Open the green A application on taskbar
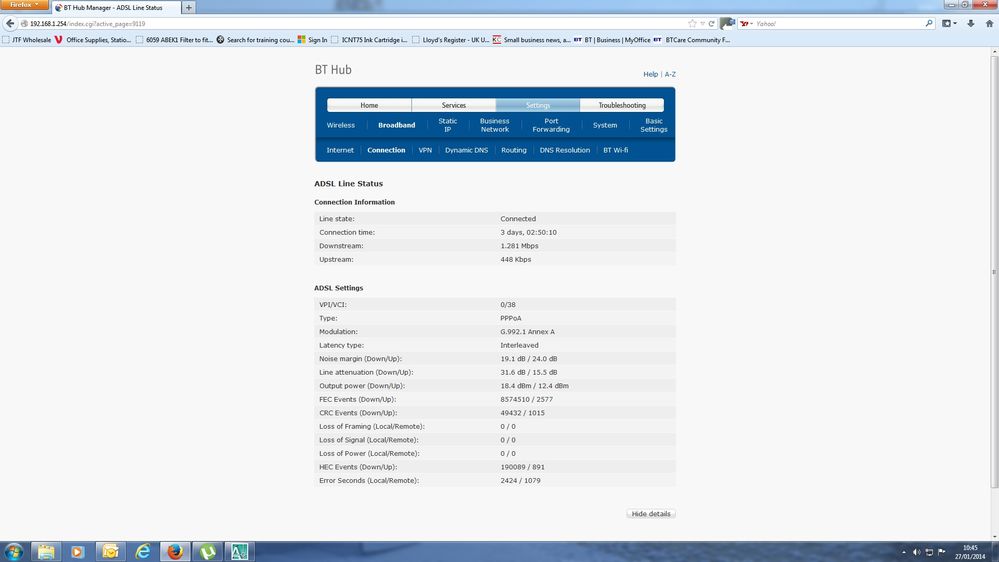Screen dimensions: 999x562 [x=240, y=551]
